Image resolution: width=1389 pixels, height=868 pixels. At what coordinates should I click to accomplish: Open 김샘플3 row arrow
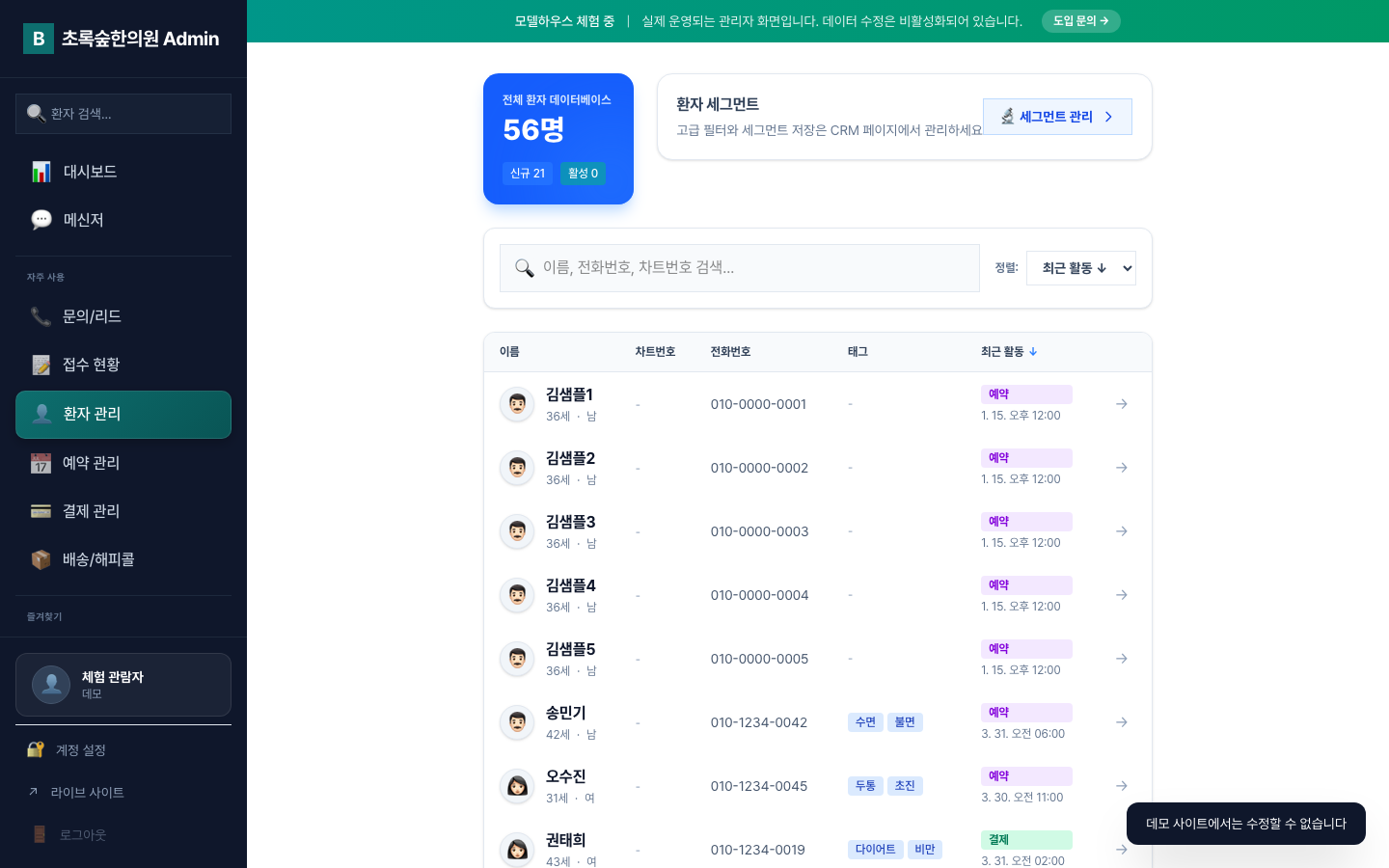point(1122,531)
